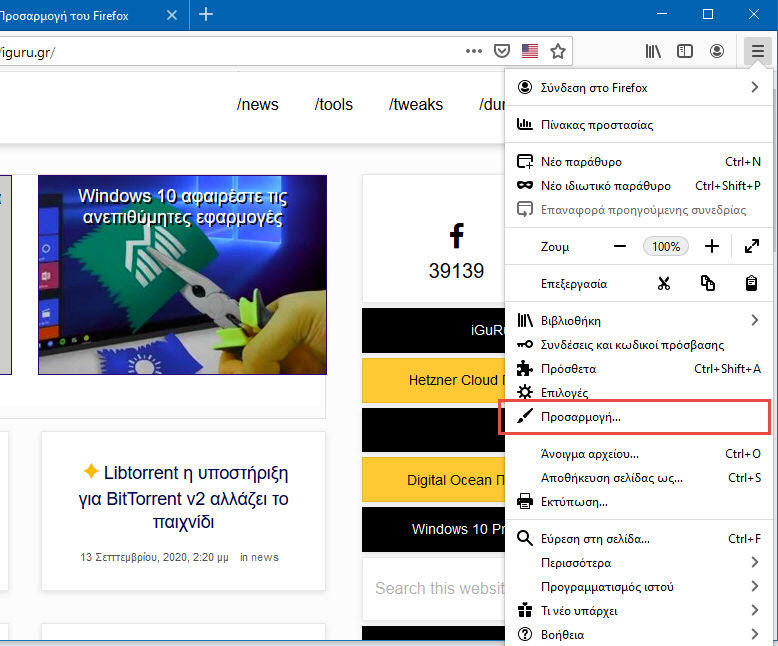Click Εκτύπωση... print menu item
778x646 pixels.
638,502
